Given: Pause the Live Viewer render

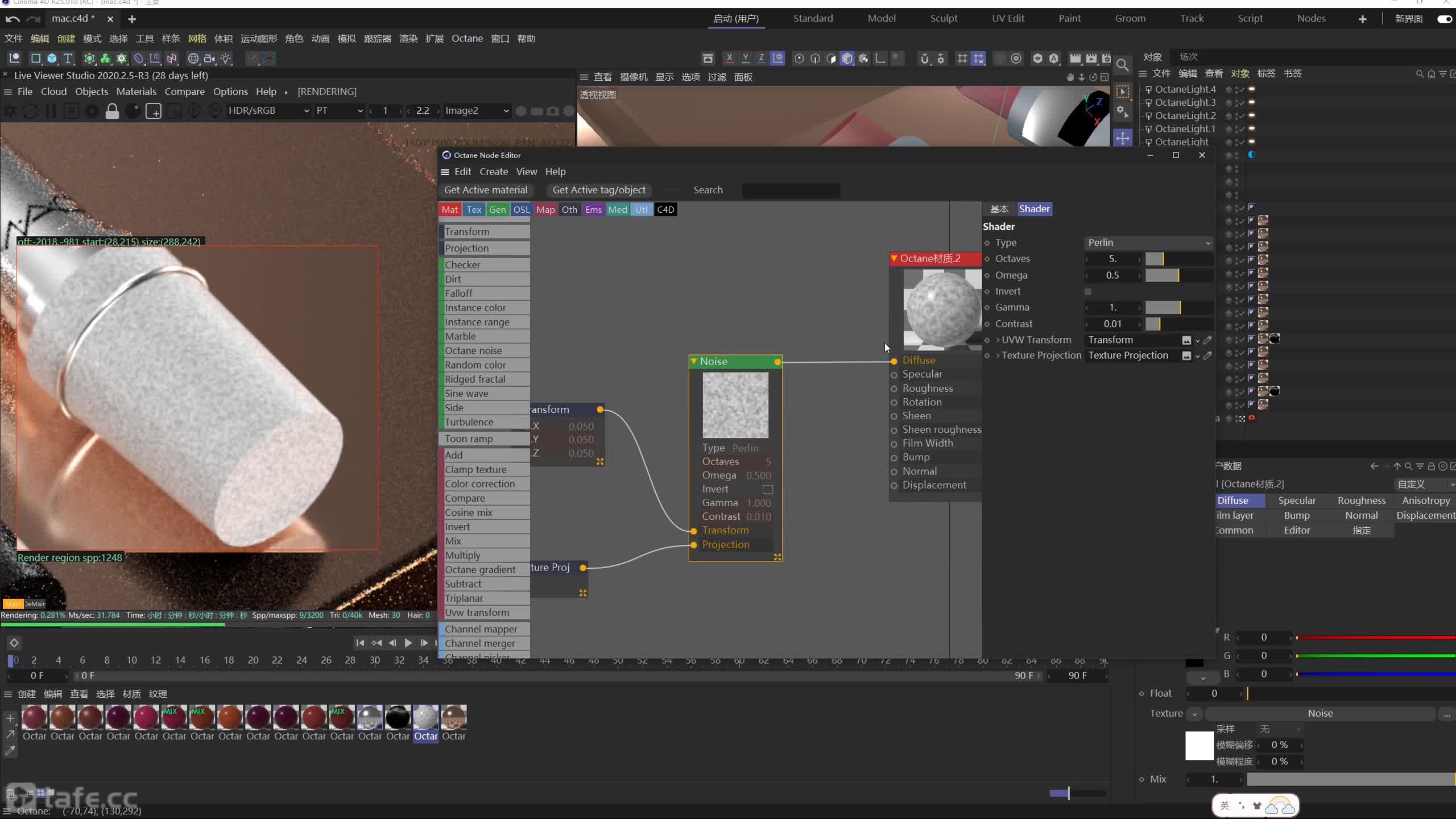Looking at the screenshot, I should (51, 111).
